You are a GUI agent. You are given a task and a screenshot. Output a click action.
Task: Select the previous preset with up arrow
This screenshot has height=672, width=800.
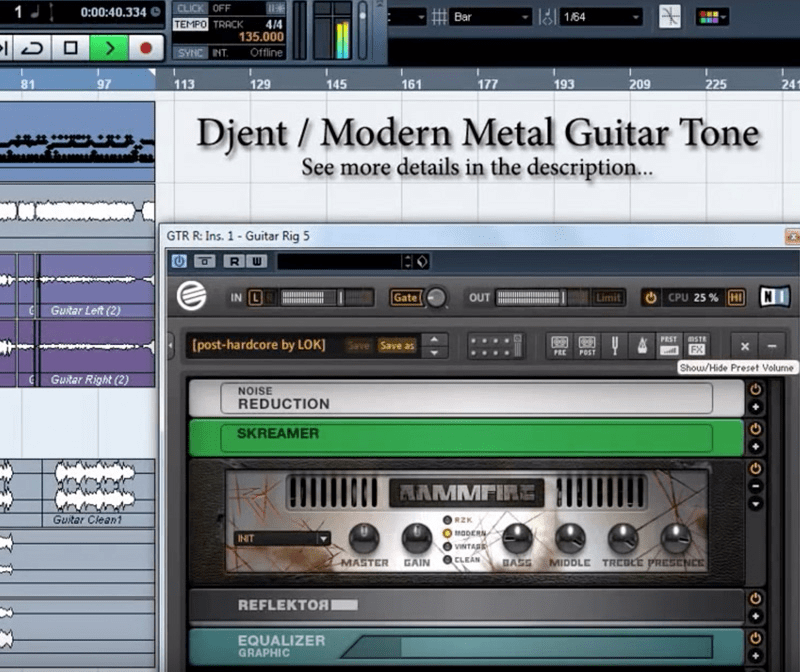click(x=434, y=339)
